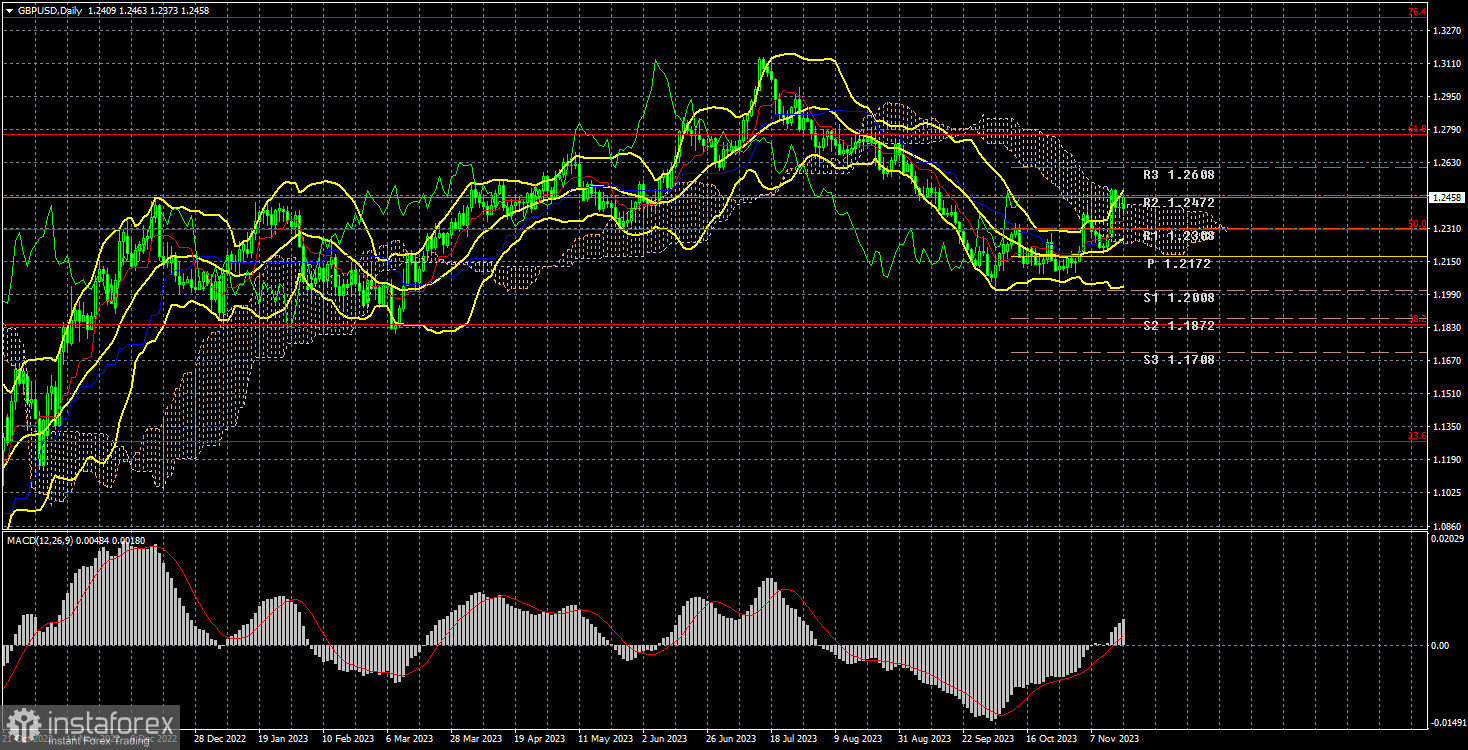
Task: Select the S1 1.2008 pivot label
Action: click(1179, 298)
